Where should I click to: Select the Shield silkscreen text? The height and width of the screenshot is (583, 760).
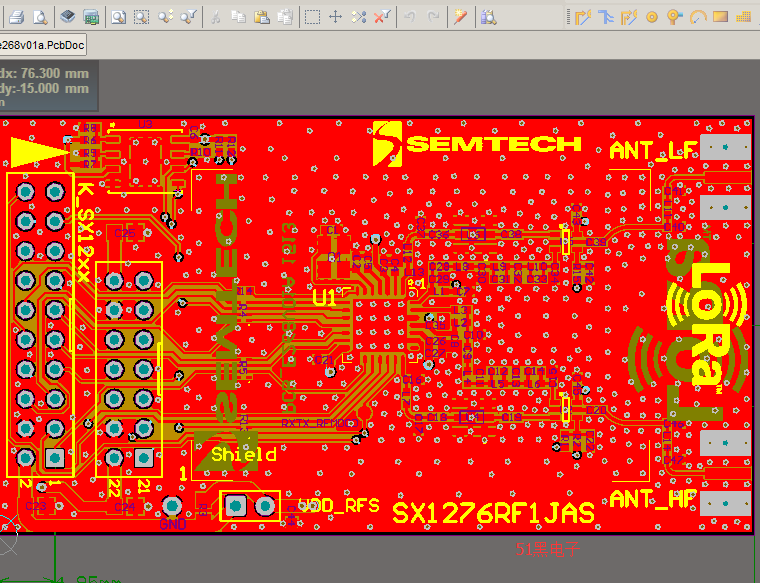pyautogui.click(x=244, y=455)
